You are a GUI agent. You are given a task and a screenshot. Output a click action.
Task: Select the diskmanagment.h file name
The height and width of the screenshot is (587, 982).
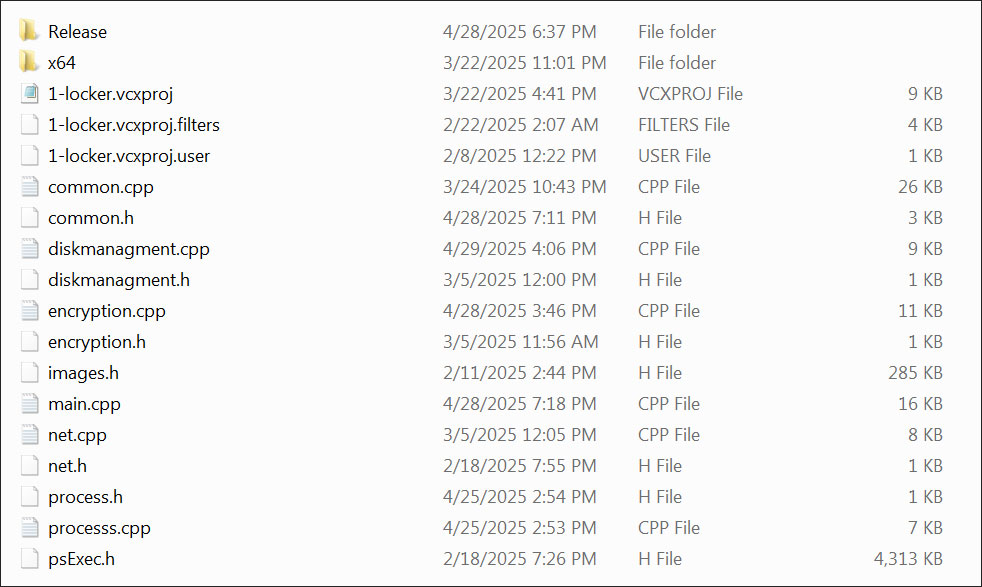119,280
